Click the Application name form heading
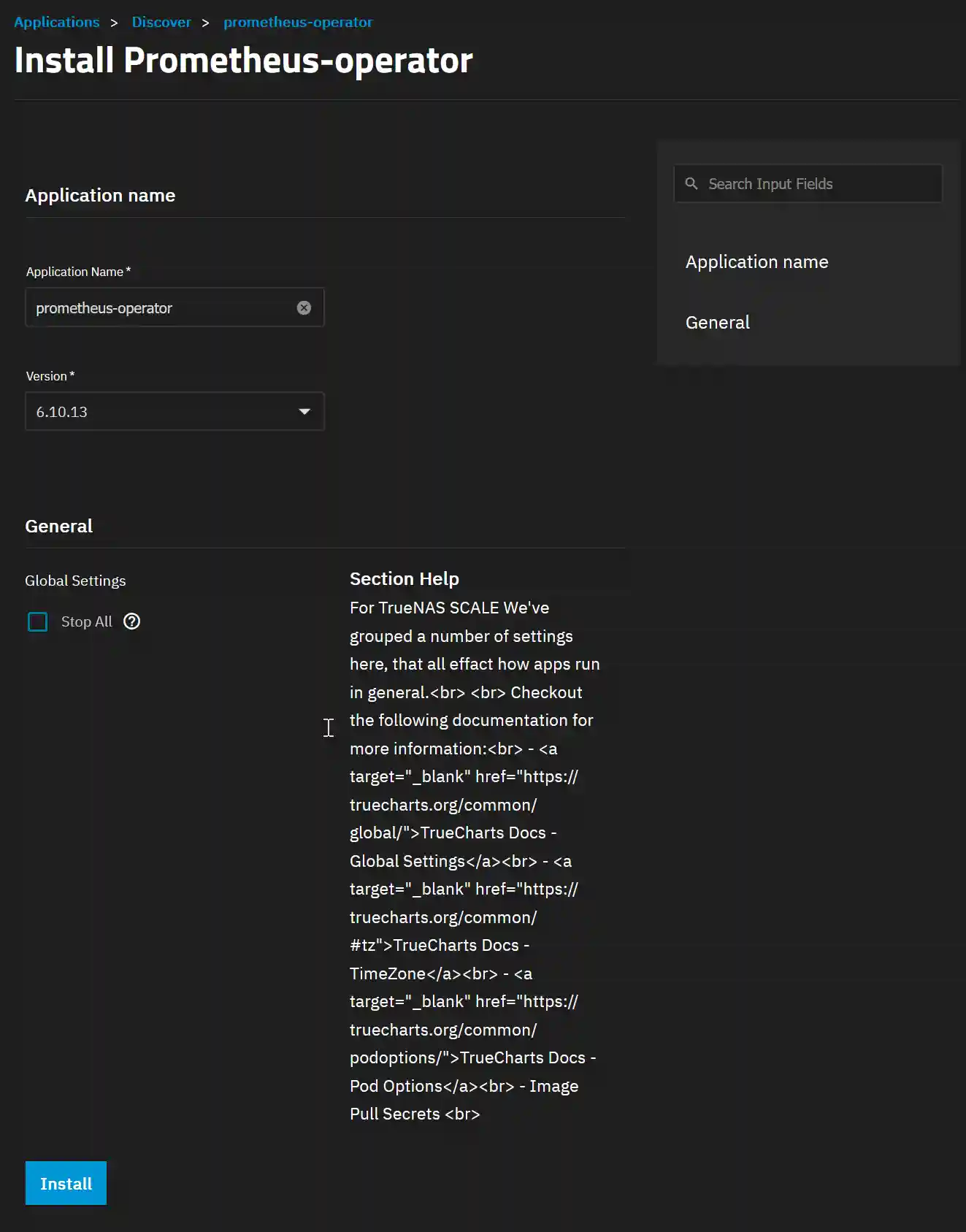Image resolution: width=966 pixels, height=1232 pixels. (x=100, y=195)
